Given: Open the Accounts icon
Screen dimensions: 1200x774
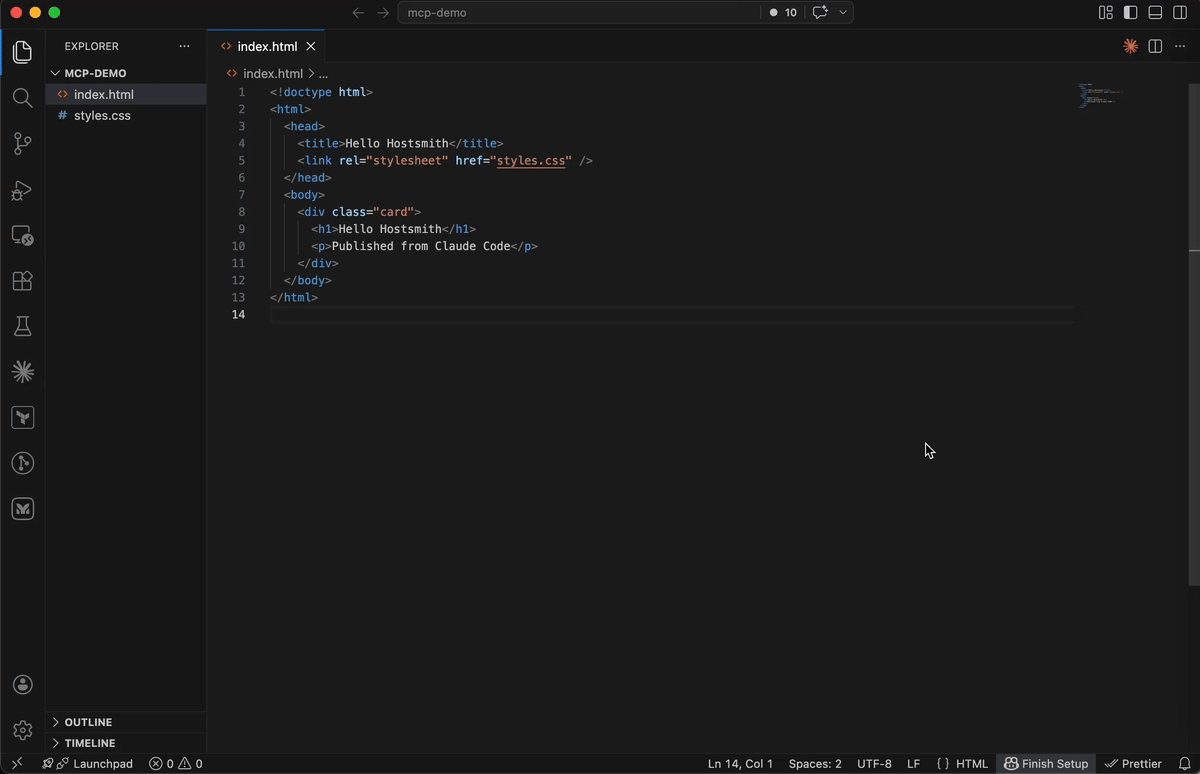Looking at the screenshot, I should [22, 685].
